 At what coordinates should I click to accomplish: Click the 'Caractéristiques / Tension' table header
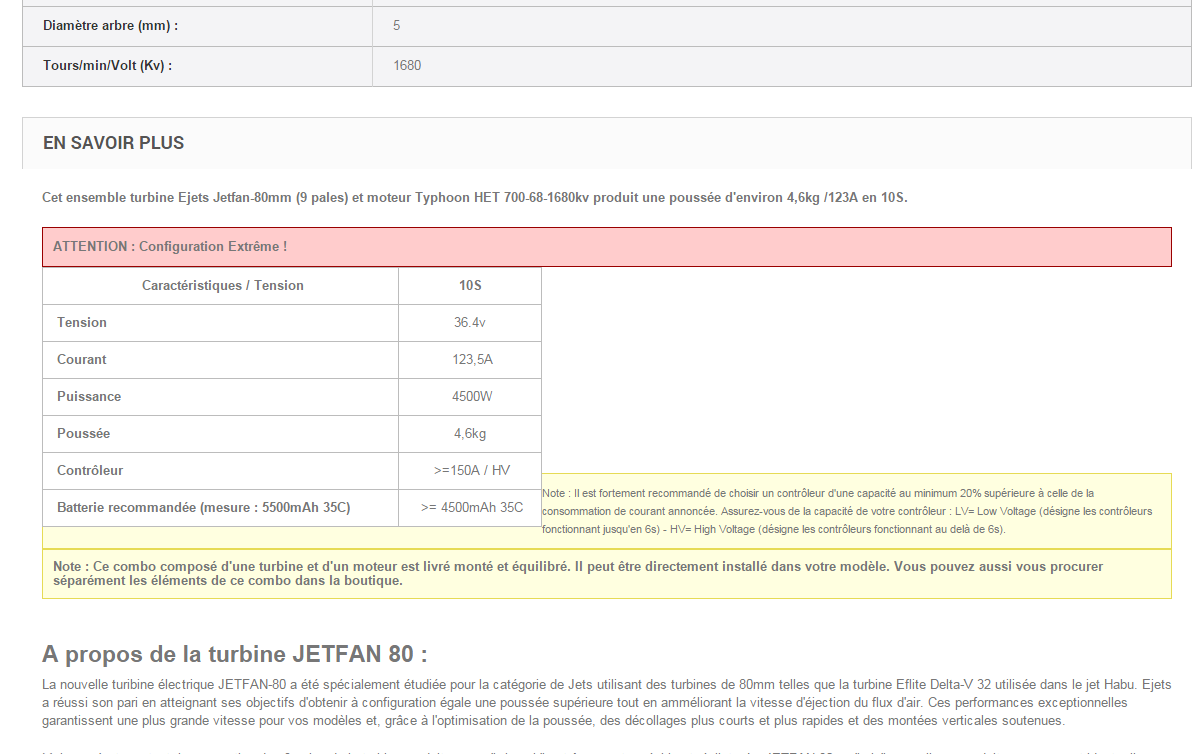222,285
